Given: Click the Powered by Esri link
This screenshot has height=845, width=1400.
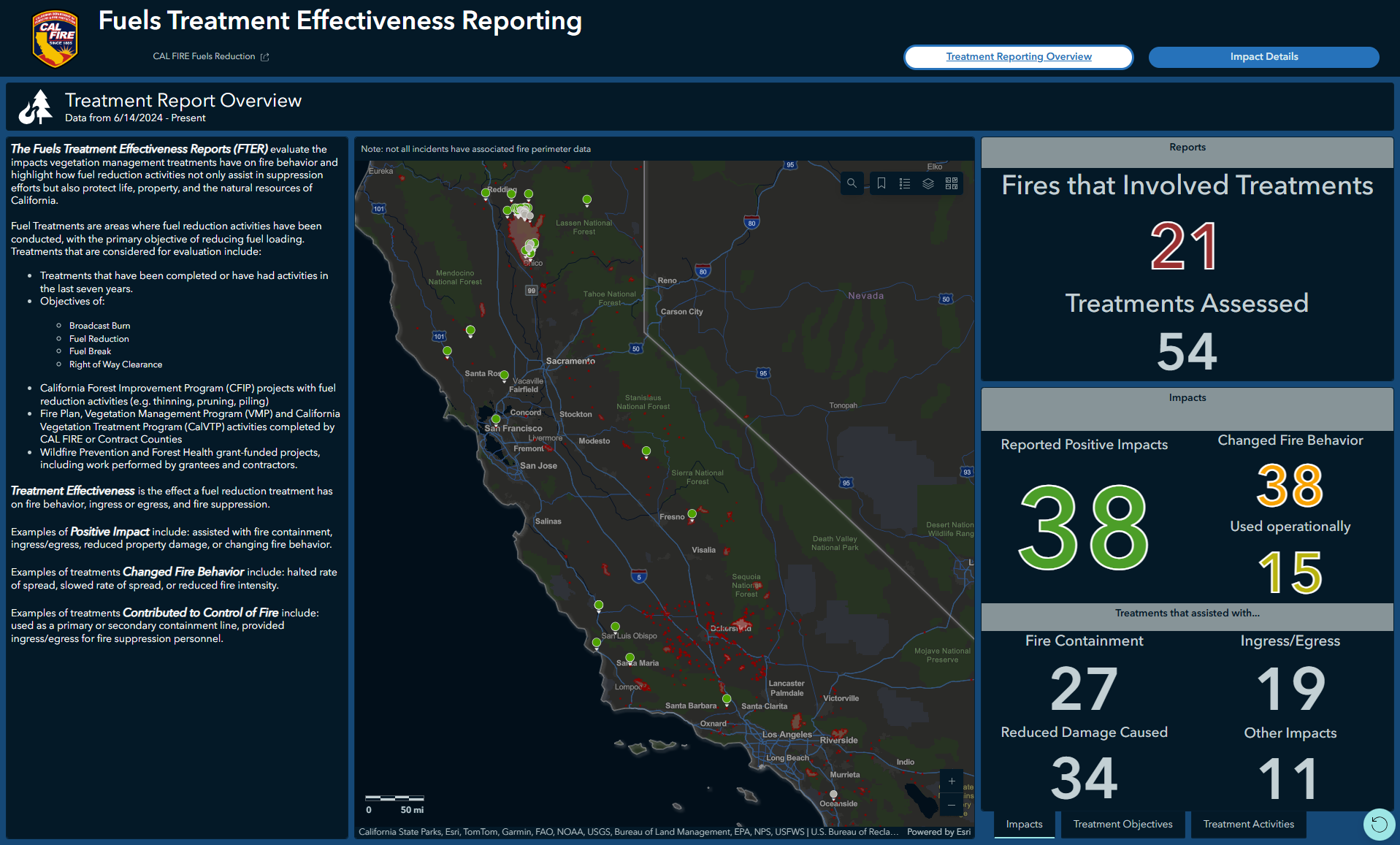Looking at the screenshot, I should pyautogui.click(x=938, y=832).
